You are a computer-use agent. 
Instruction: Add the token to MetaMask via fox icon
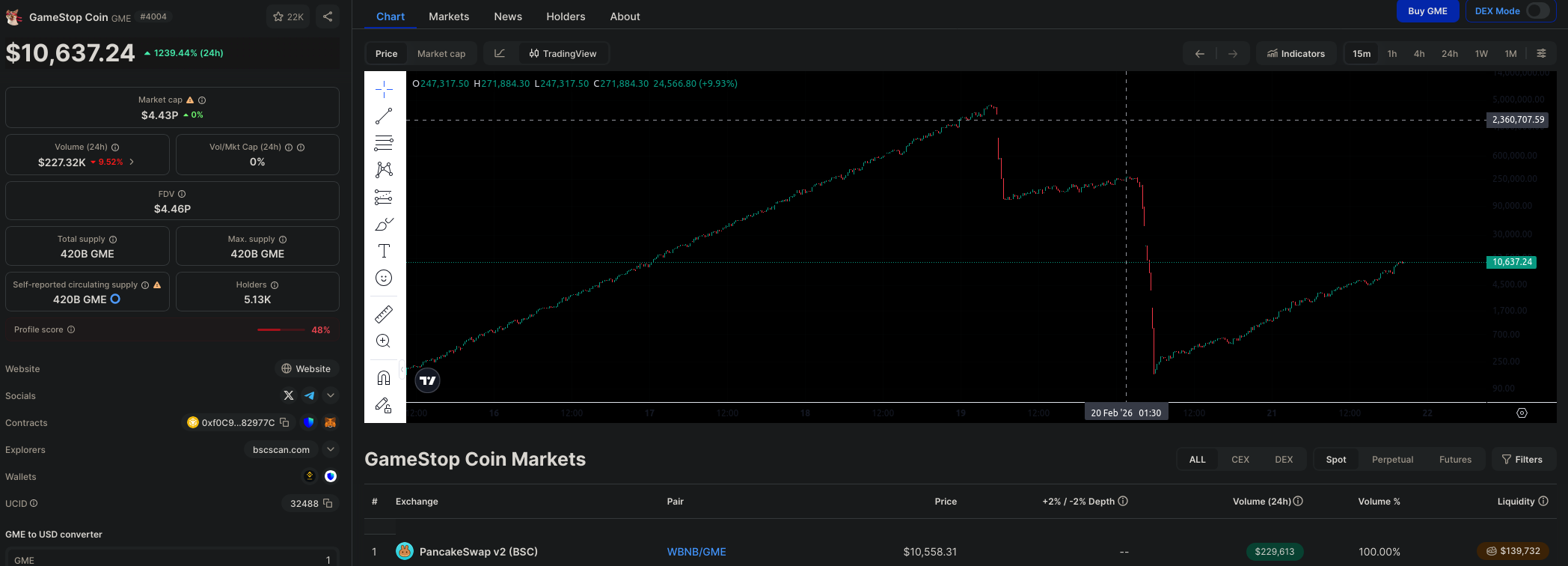(330, 422)
